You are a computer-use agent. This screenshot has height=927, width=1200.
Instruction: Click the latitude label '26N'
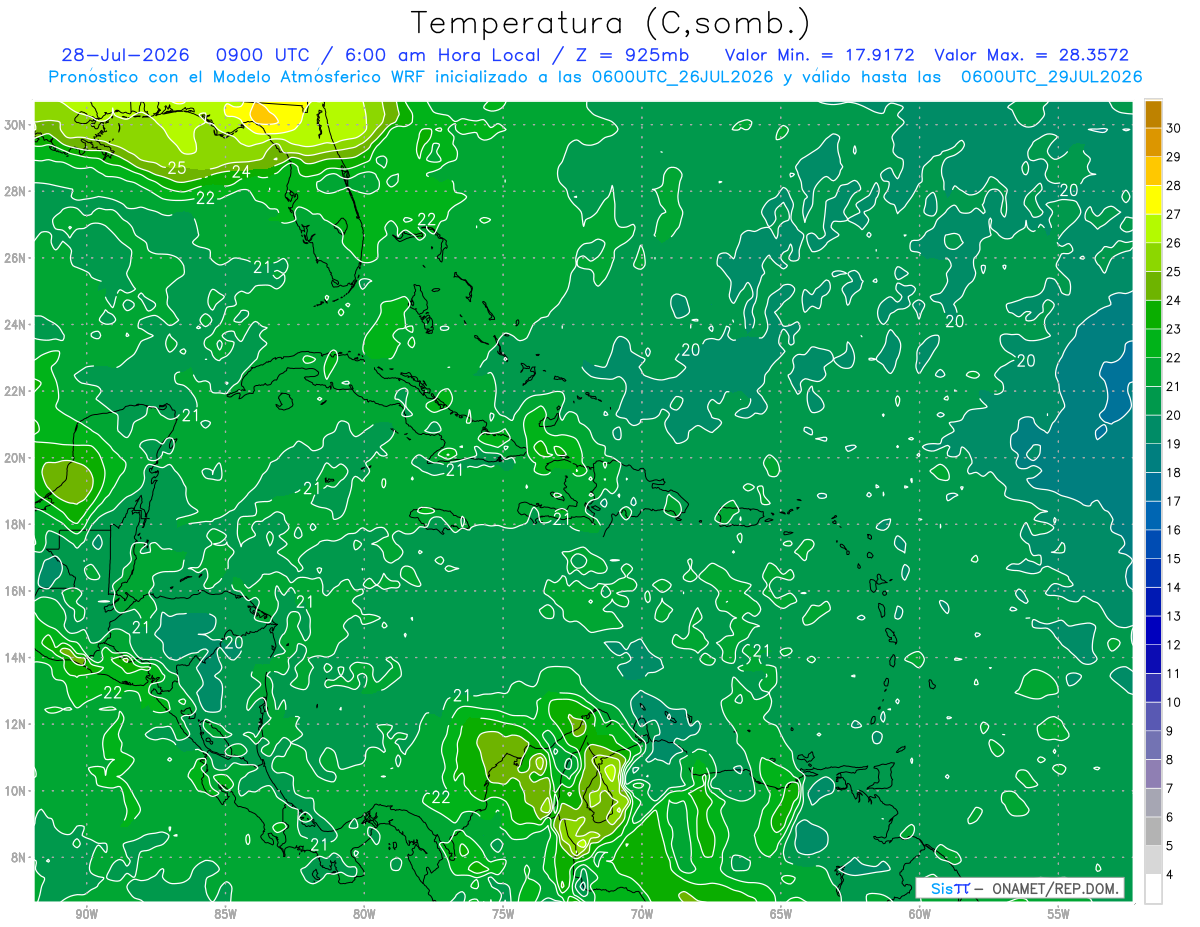click(x=15, y=258)
